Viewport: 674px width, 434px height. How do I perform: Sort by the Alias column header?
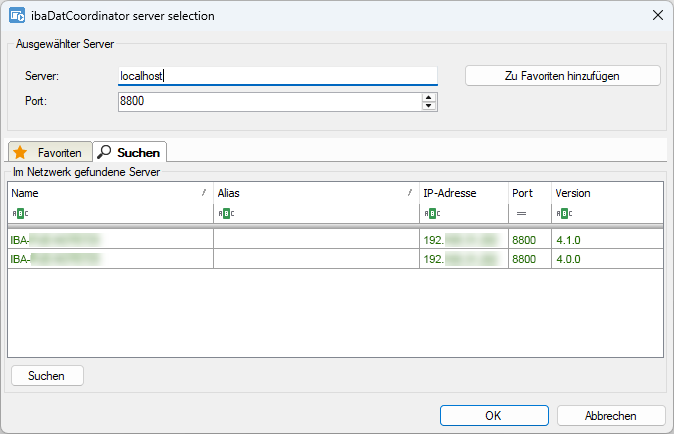tap(316, 193)
